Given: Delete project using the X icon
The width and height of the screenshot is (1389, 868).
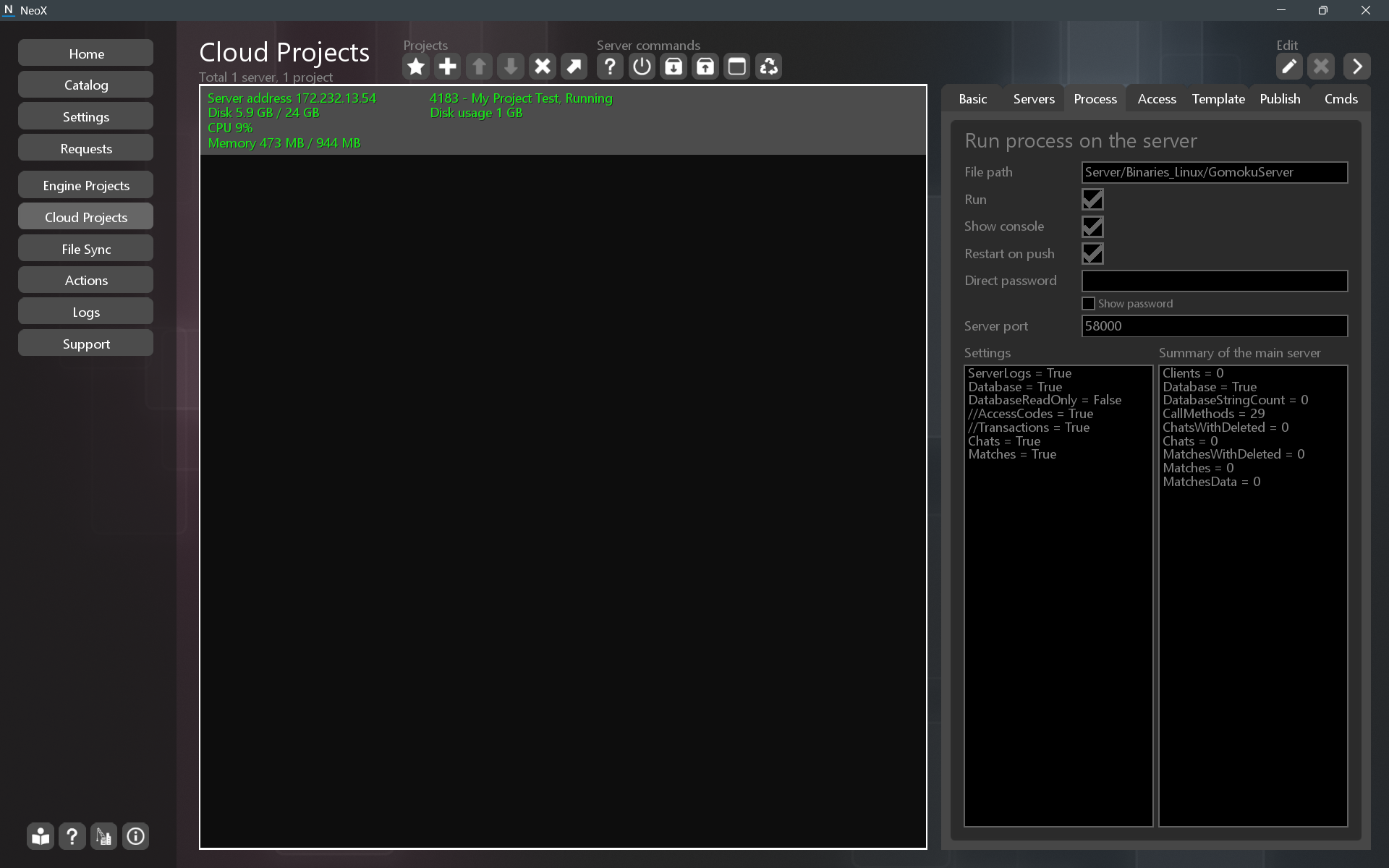Looking at the screenshot, I should pyautogui.click(x=542, y=67).
